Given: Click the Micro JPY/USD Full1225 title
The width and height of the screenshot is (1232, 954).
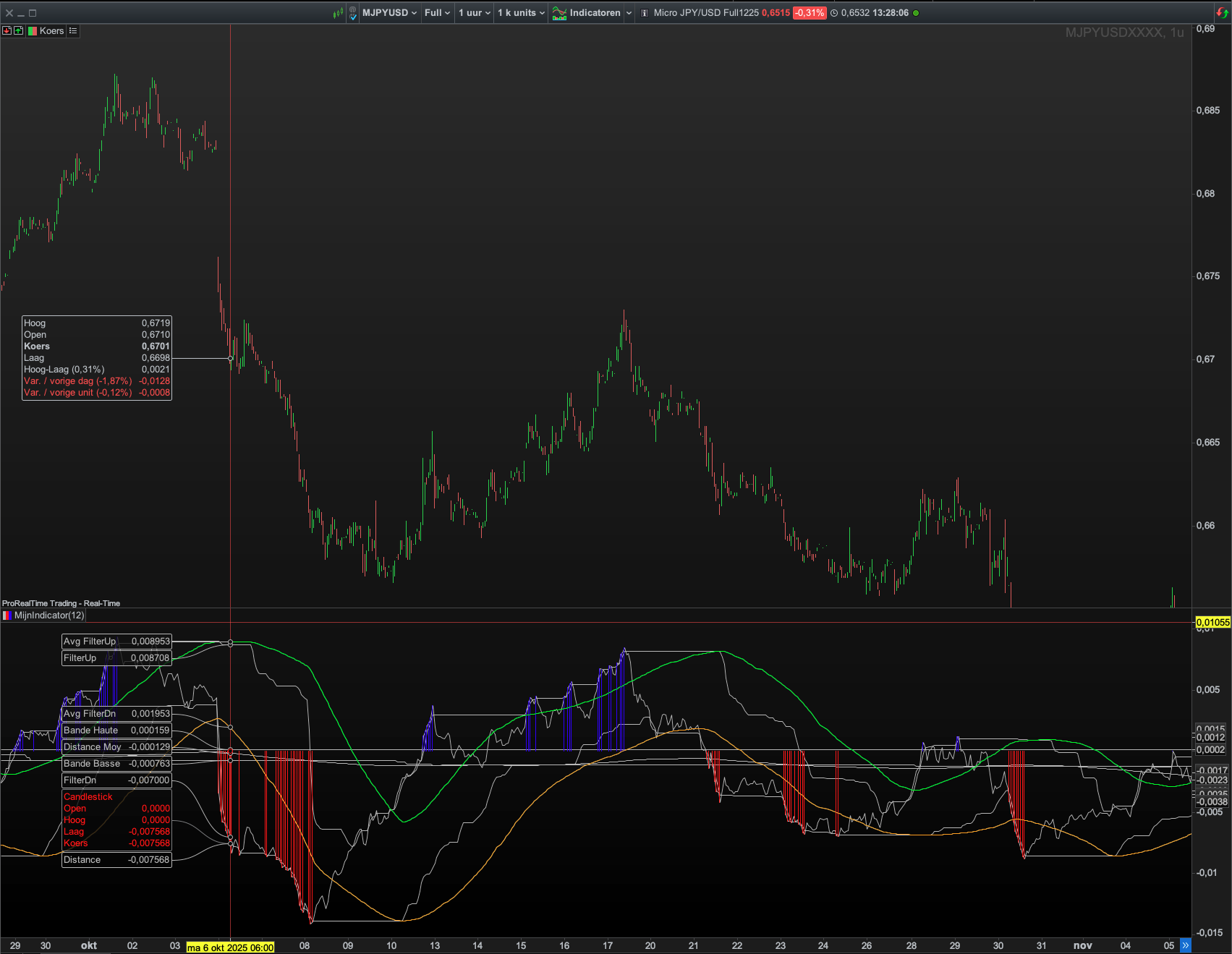Looking at the screenshot, I should click(x=706, y=13).
